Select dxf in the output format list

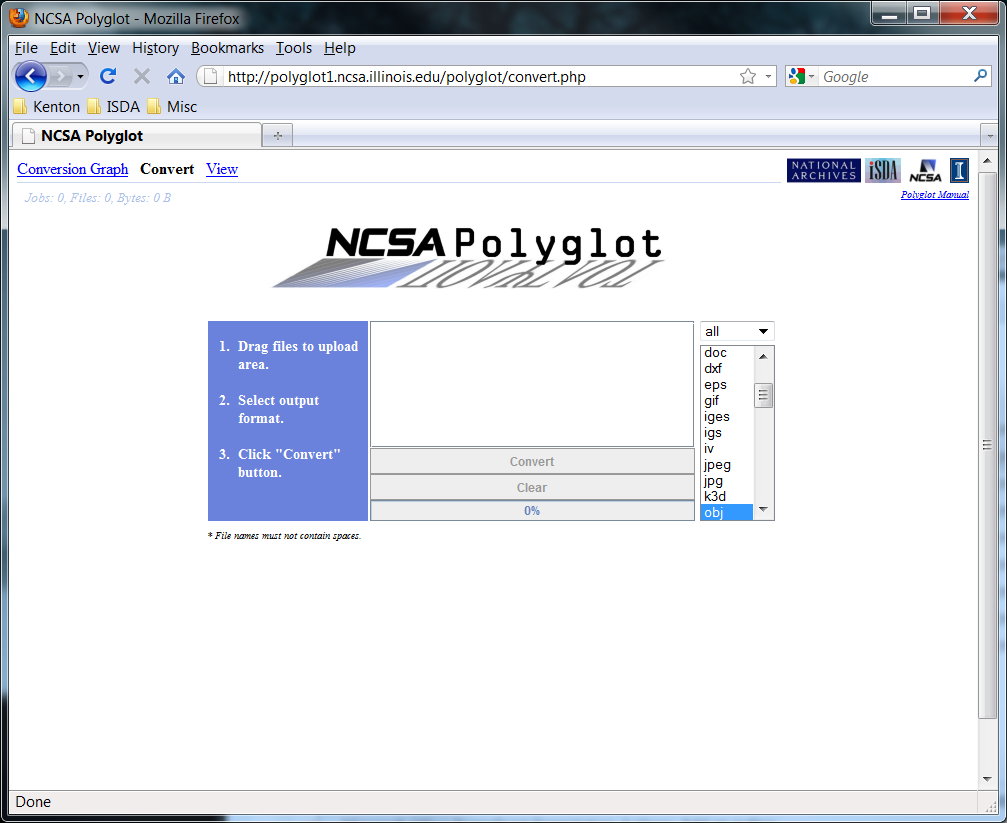(x=726, y=369)
